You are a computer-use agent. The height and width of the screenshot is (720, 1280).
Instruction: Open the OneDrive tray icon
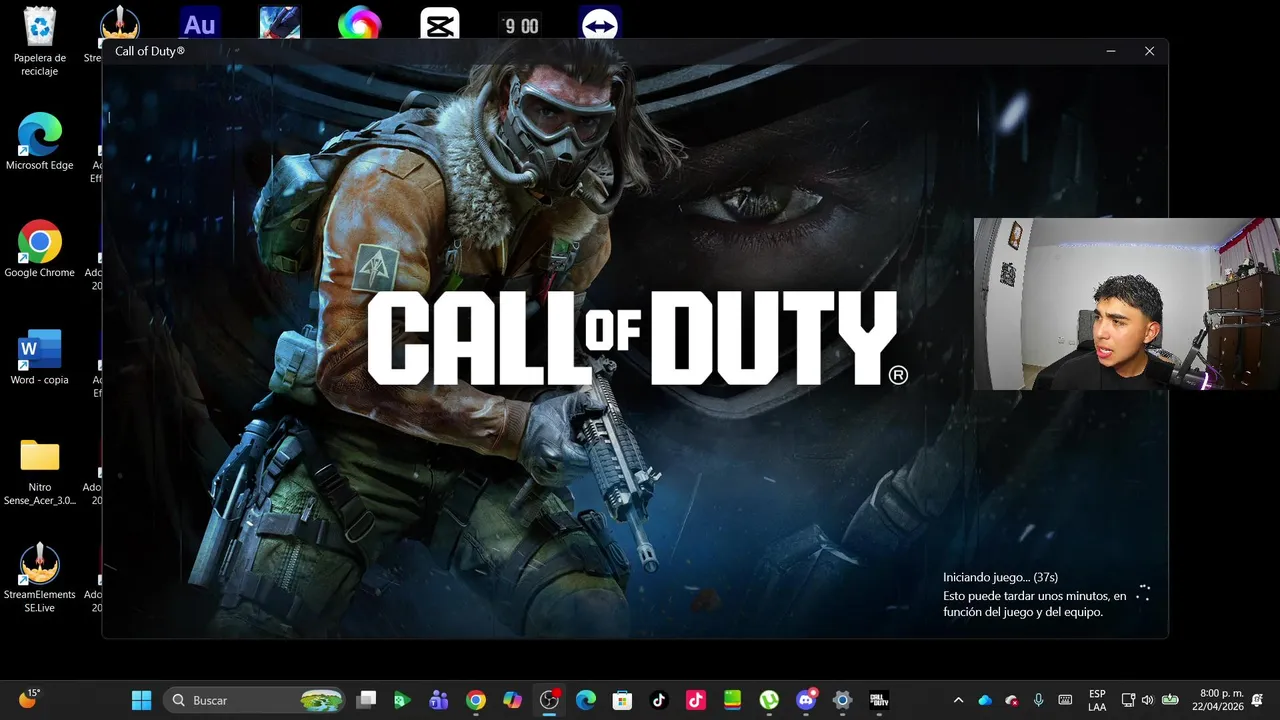985,700
